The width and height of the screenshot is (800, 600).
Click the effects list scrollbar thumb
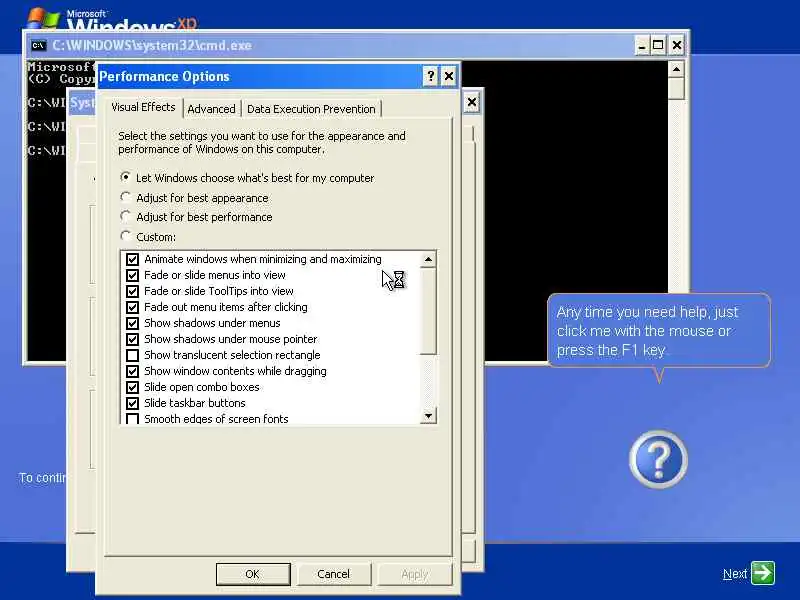pos(428,311)
